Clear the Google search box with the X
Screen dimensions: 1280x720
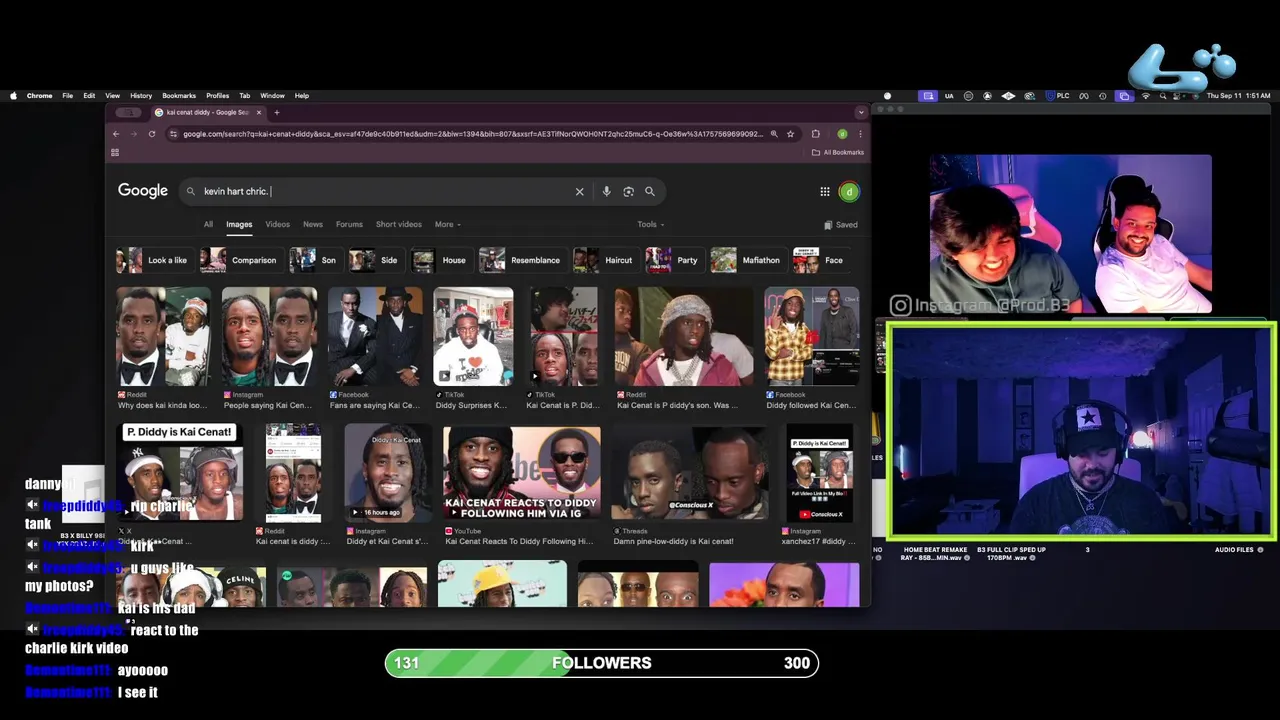coord(579,191)
